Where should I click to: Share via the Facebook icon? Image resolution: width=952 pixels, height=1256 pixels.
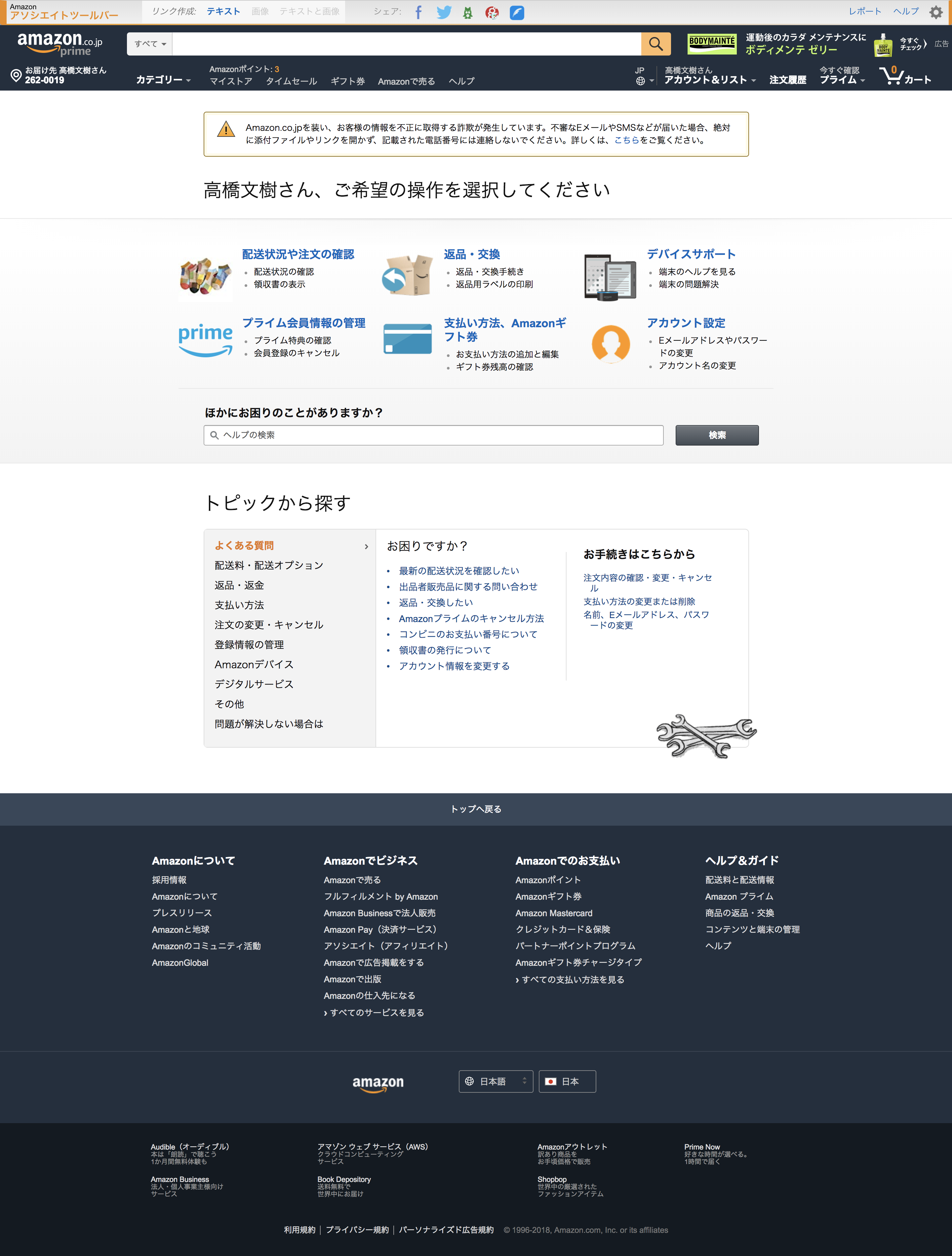(x=418, y=12)
